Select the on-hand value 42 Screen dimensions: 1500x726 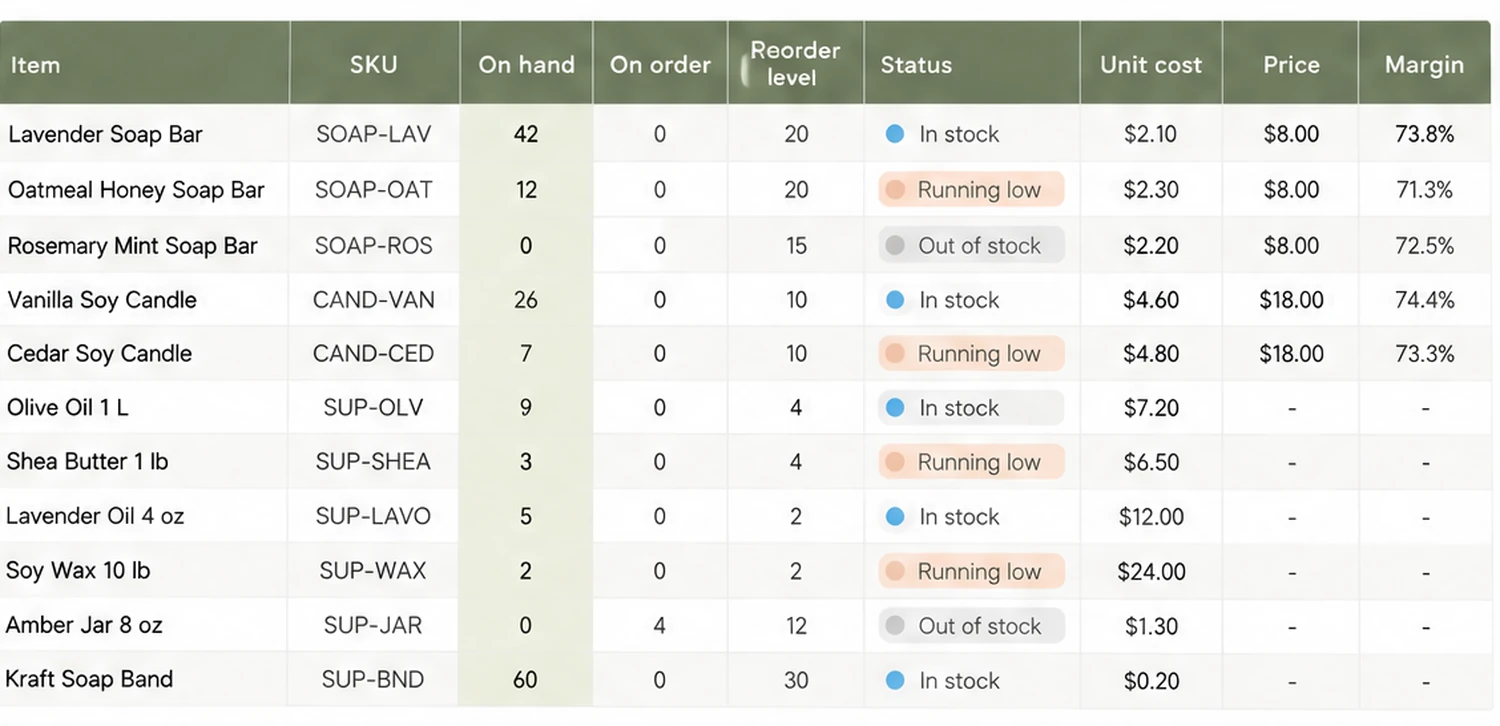click(526, 134)
